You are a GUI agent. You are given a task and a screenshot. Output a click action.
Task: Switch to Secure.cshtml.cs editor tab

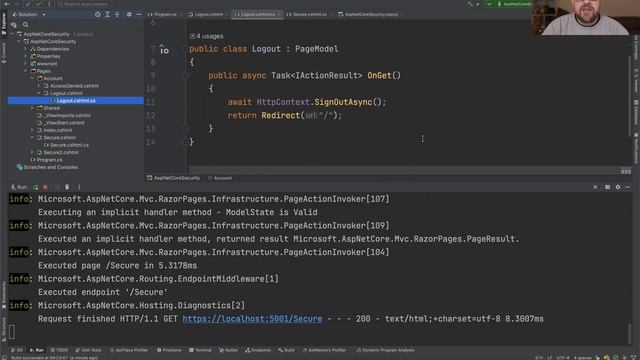pyautogui.click(x=310, y=14)
